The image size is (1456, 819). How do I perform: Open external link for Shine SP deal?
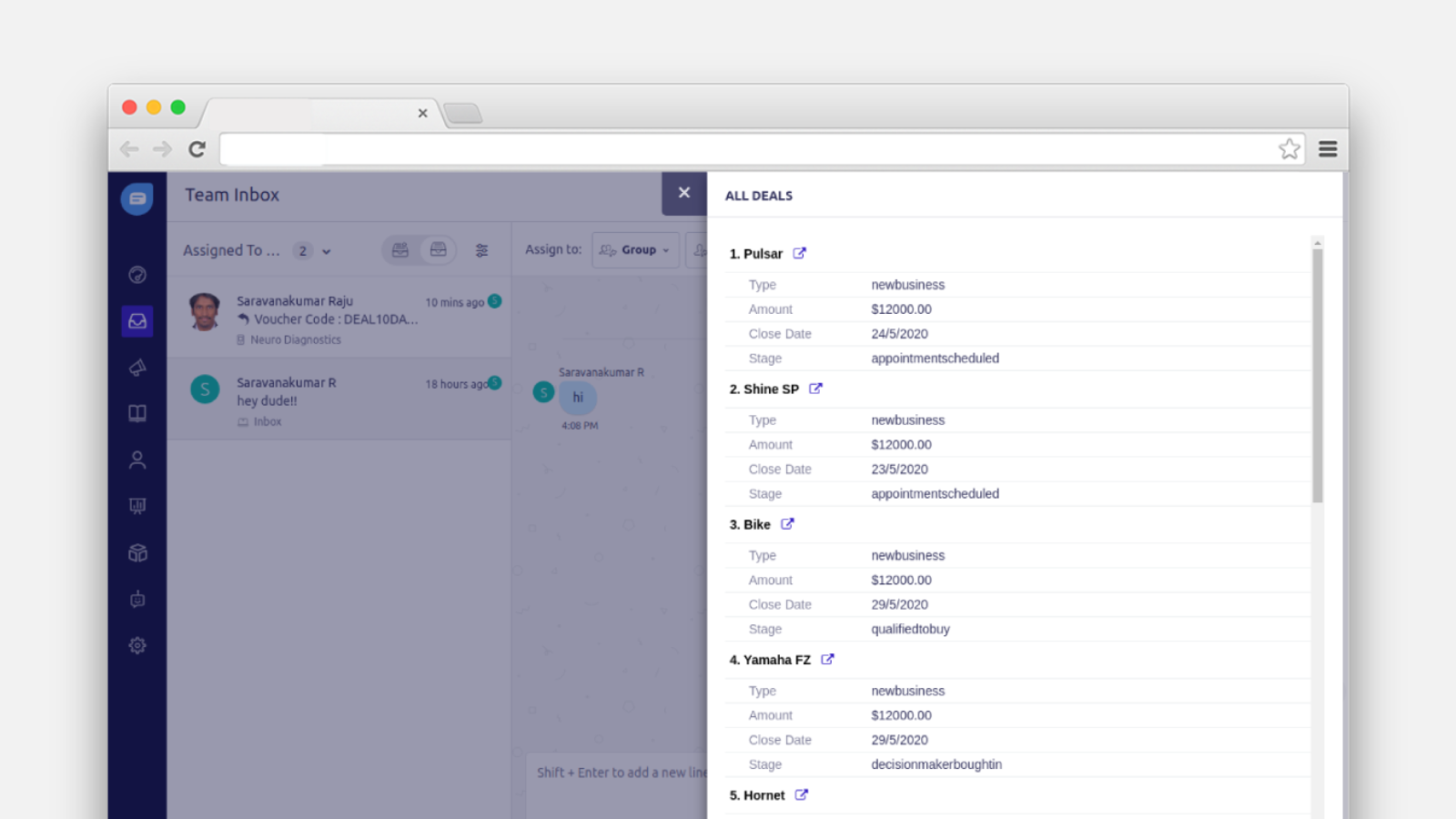click(815, 389)
